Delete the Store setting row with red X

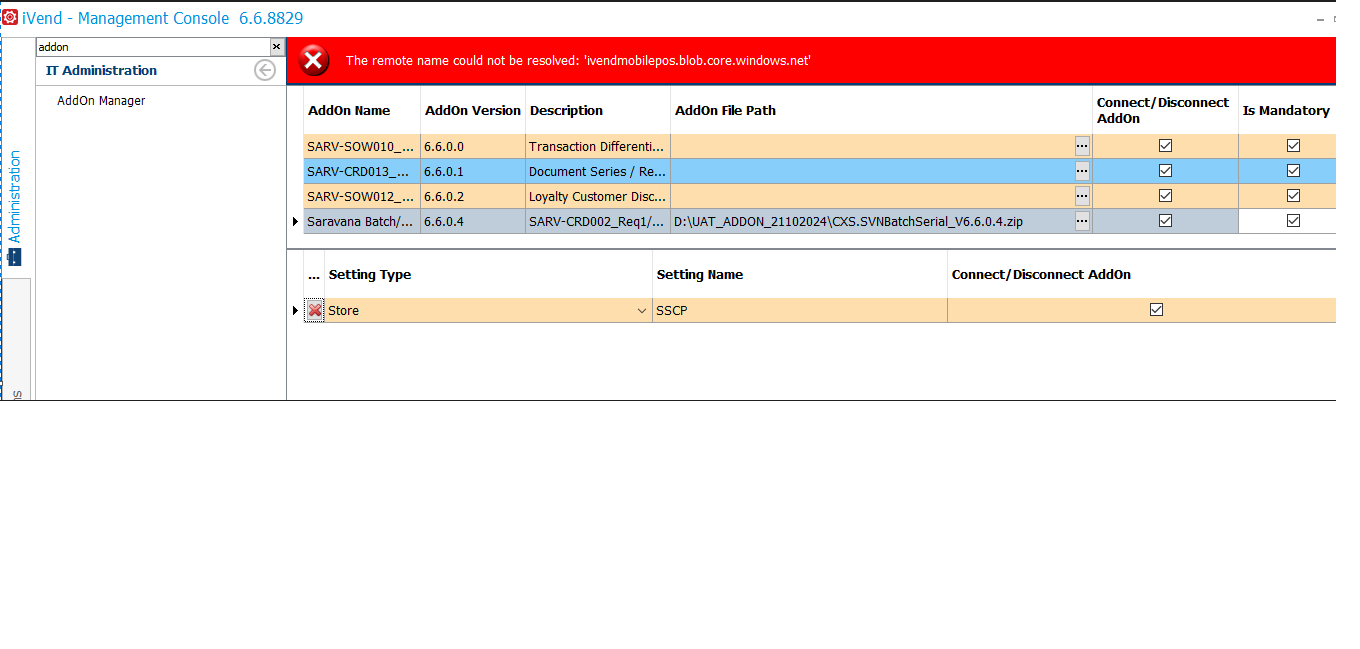tap(314, 311)
